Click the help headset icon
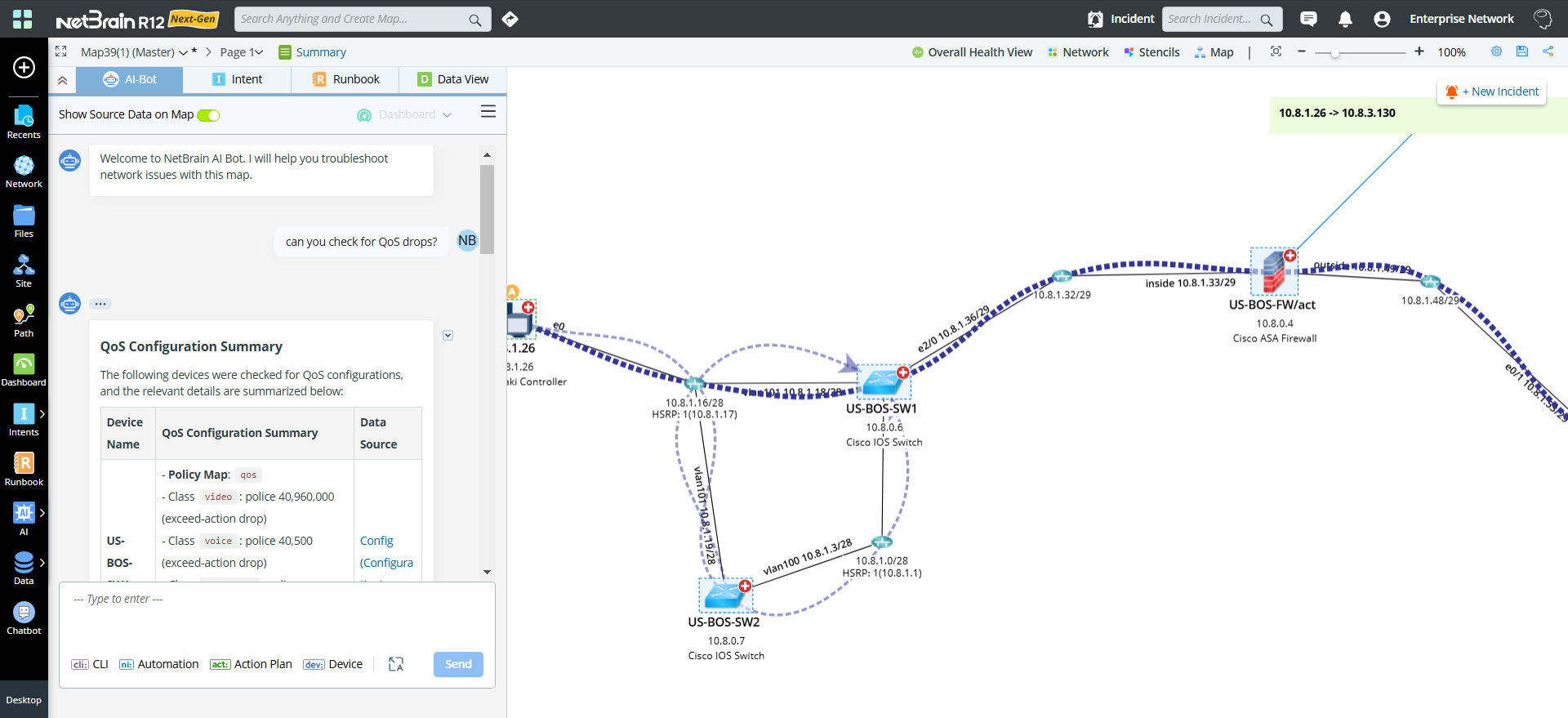Viewport: 1568px width, 718px height. [x=1543, y=19]
